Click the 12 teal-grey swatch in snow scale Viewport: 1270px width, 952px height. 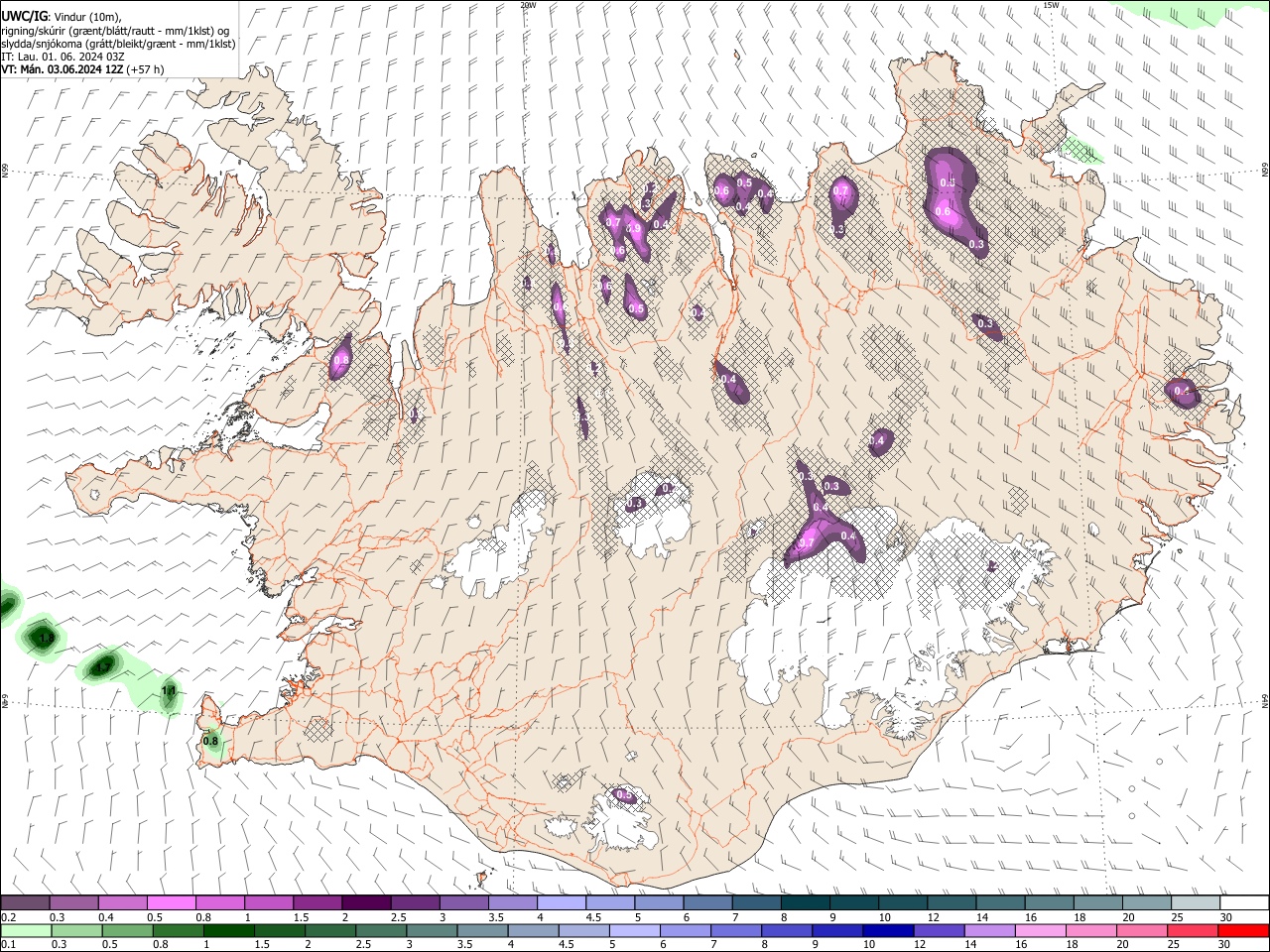point(952,903)
